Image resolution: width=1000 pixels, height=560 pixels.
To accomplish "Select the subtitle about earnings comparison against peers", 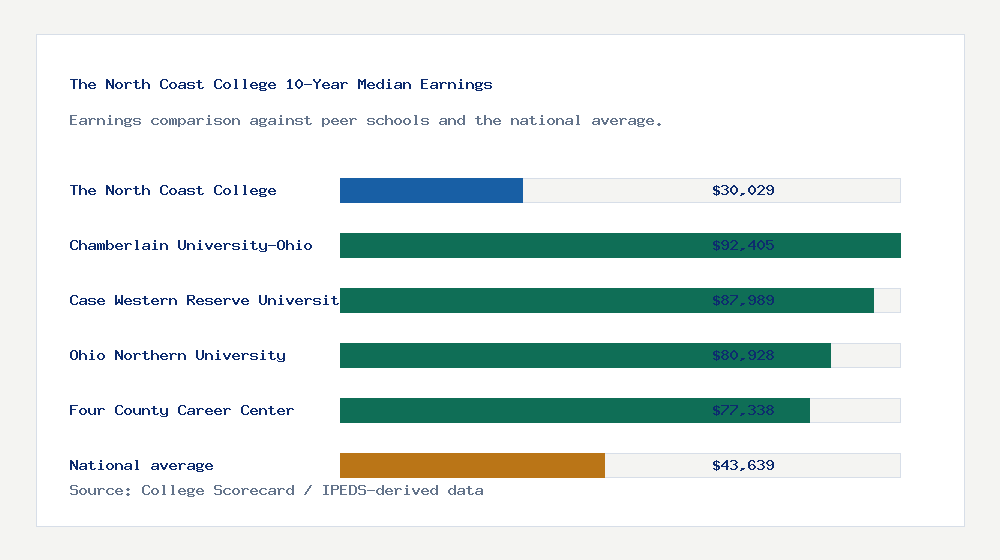I will coord(365,121).
